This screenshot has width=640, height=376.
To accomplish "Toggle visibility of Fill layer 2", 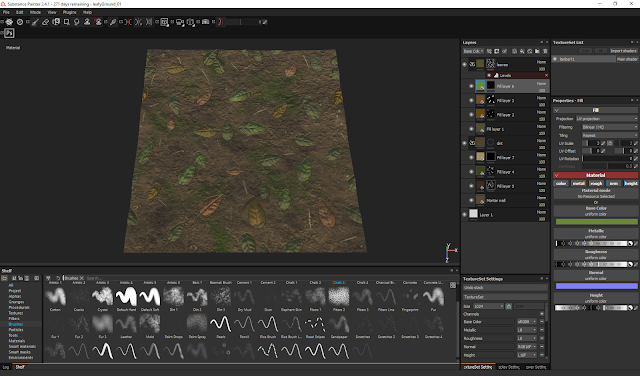I will (471, 115).
